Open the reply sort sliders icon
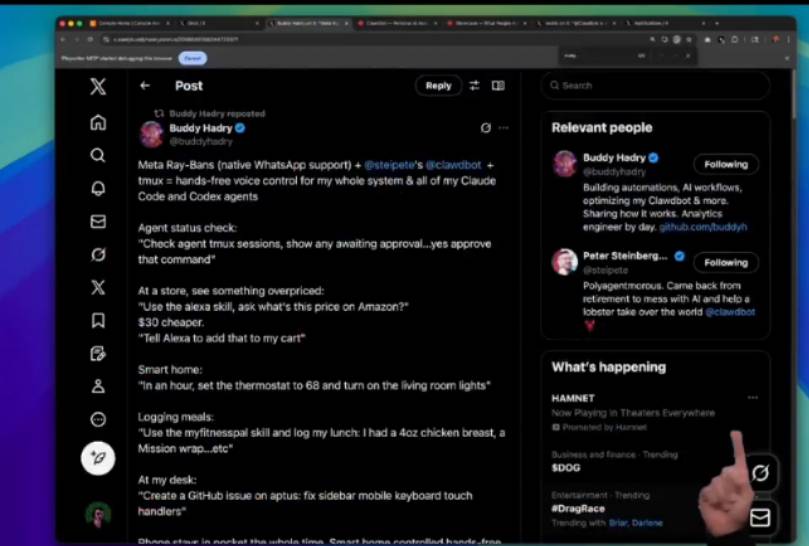 (x=474, y=86)
